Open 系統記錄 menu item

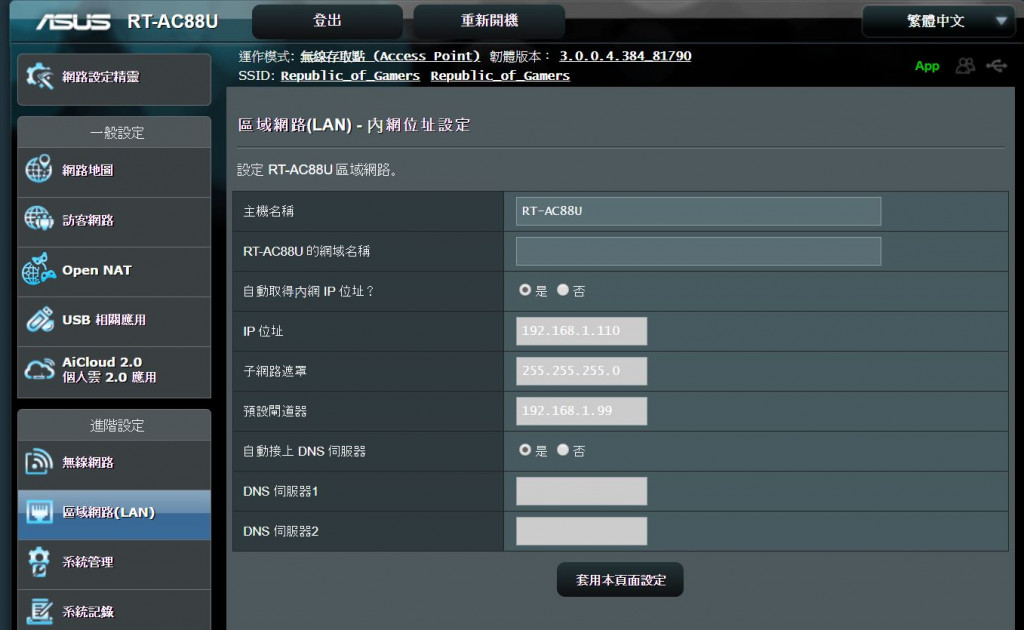coord(114,612)
